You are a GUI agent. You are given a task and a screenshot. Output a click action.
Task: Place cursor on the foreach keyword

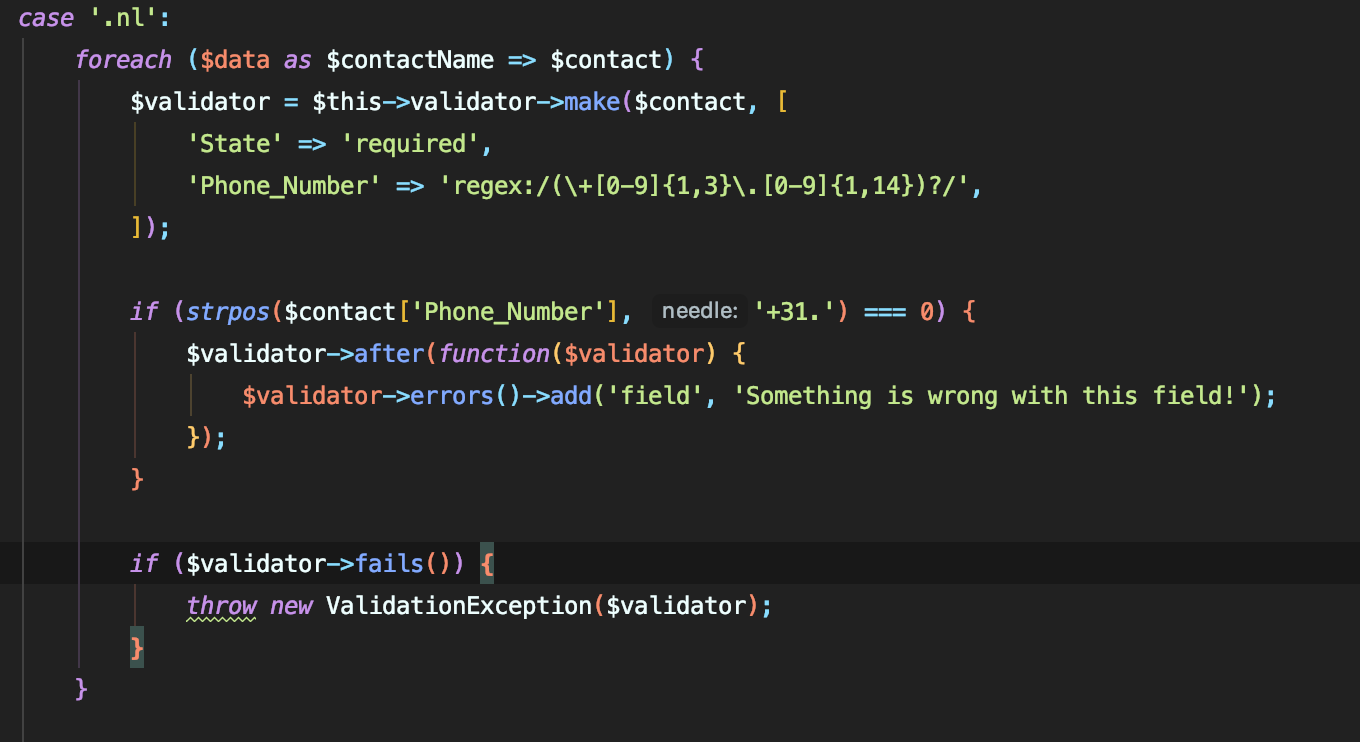pyautogui.click(x=123, y=60)
